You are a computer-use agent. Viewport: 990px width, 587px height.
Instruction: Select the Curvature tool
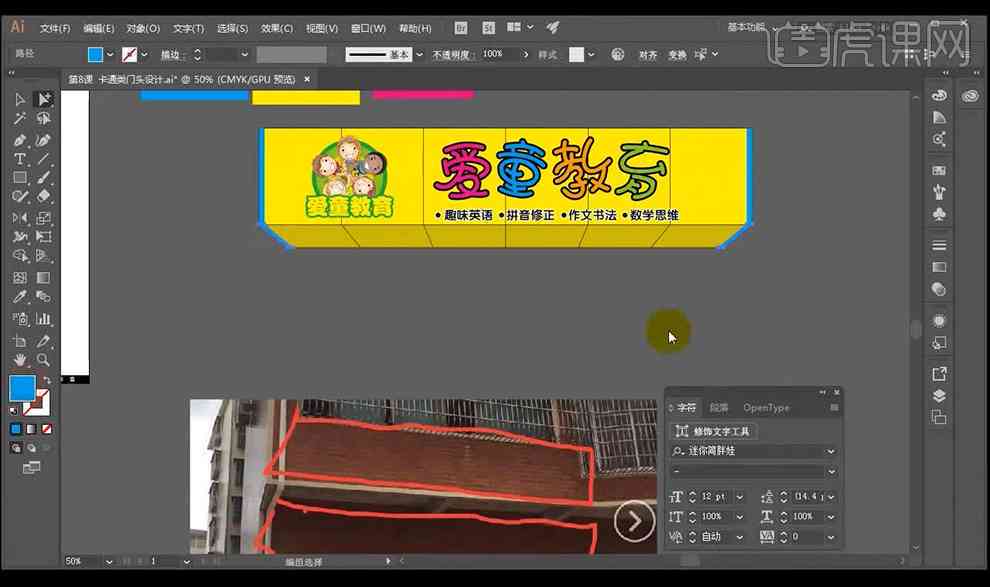click(x=44, y=140)
